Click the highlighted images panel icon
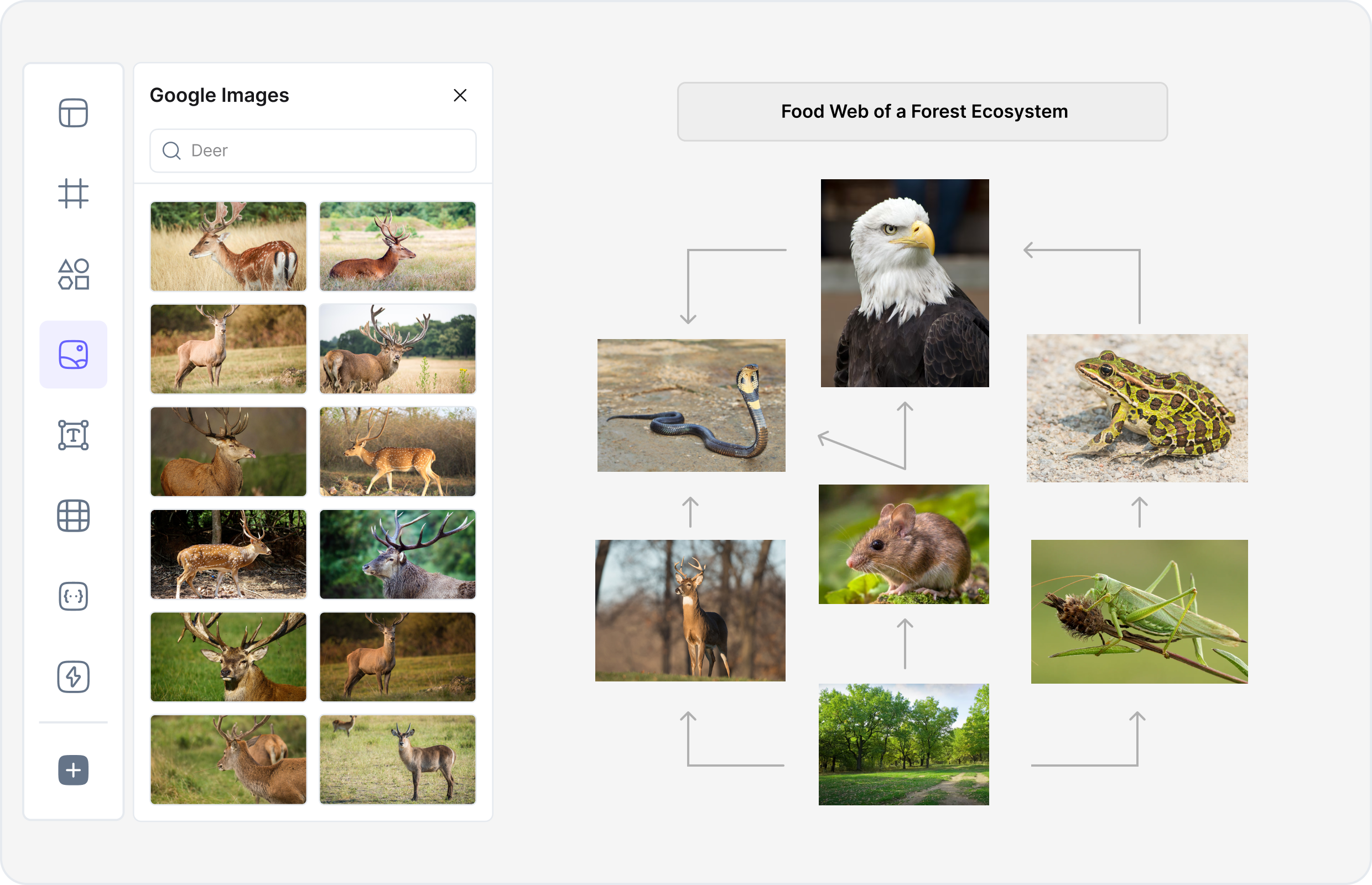 point(73,355)
